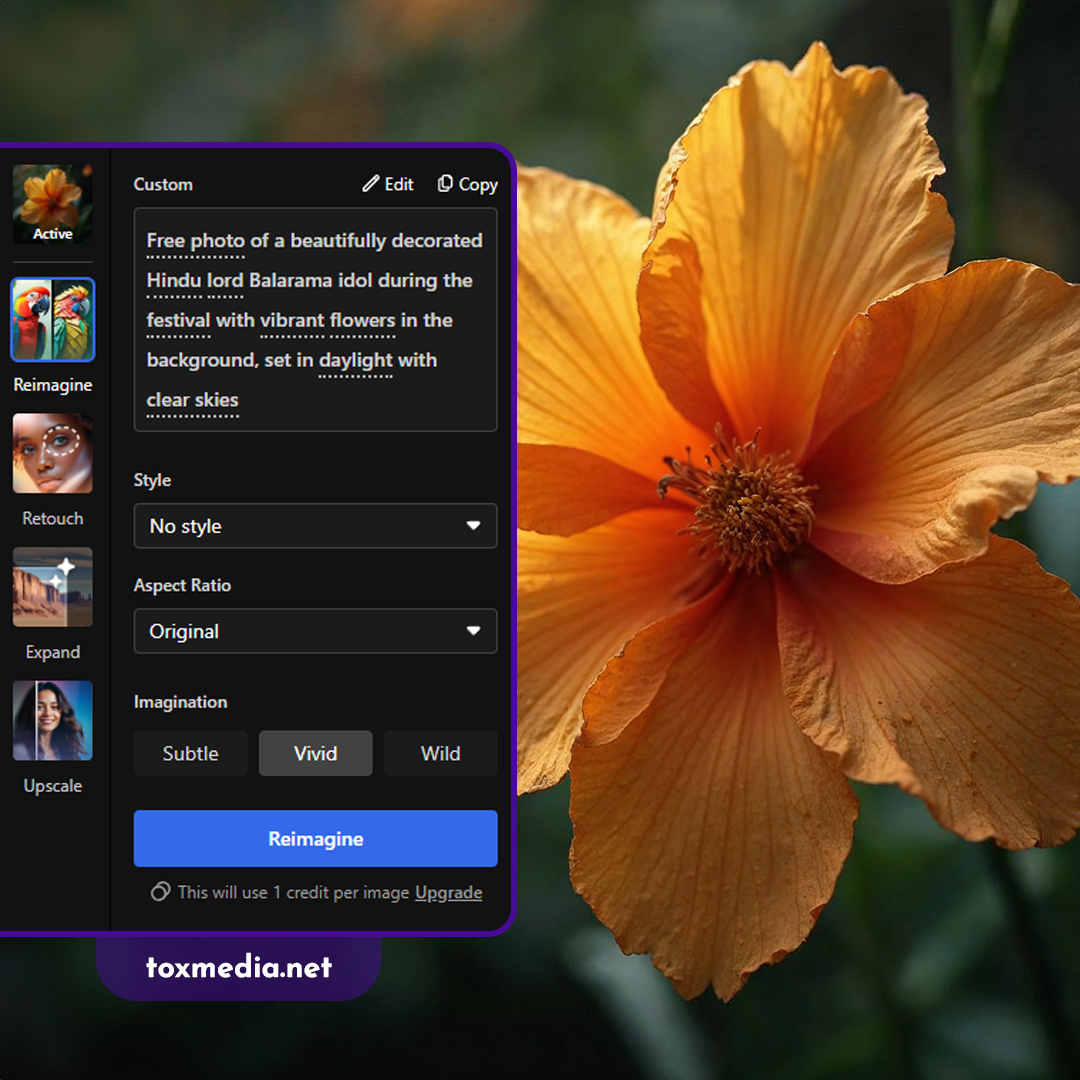The height and width of the screenshot is (1080, 1080).
Task: Click the credit coin icon
Action: (x=160, y=892)
